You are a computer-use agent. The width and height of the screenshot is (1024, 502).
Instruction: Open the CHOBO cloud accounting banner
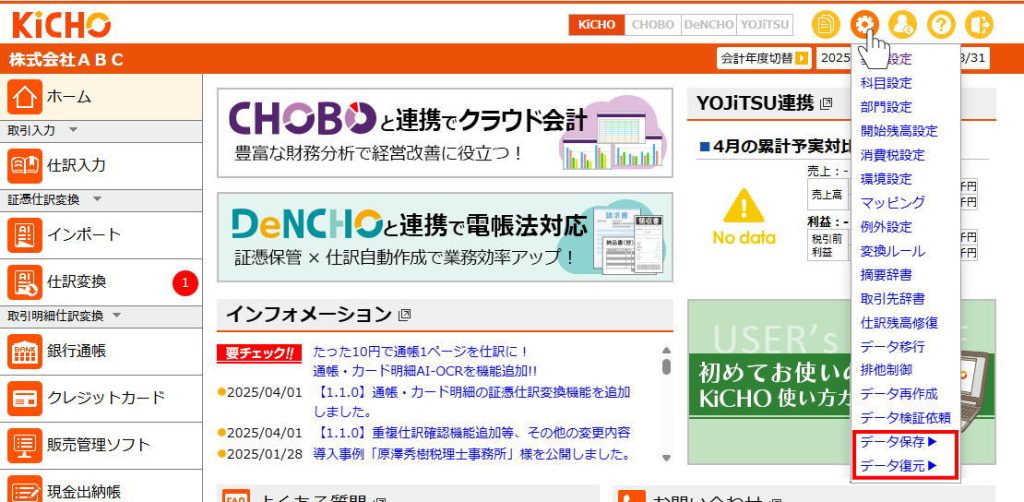click(445, 133)
